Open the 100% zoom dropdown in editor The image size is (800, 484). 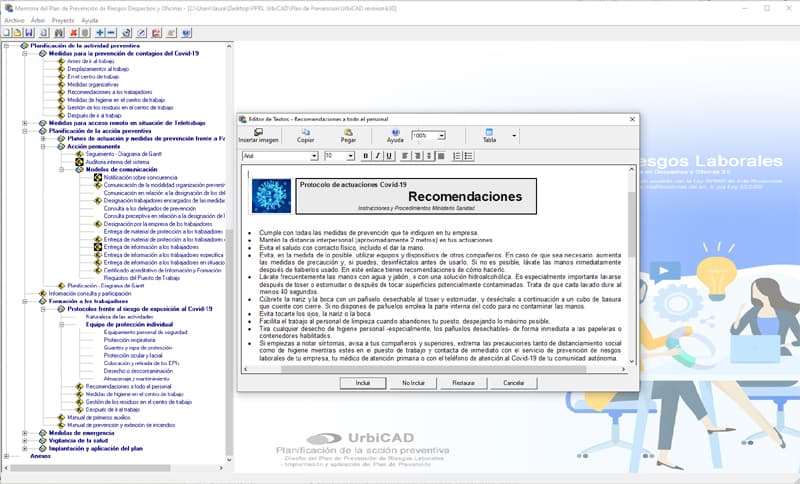pyautogui.click(x=441, y=136)
